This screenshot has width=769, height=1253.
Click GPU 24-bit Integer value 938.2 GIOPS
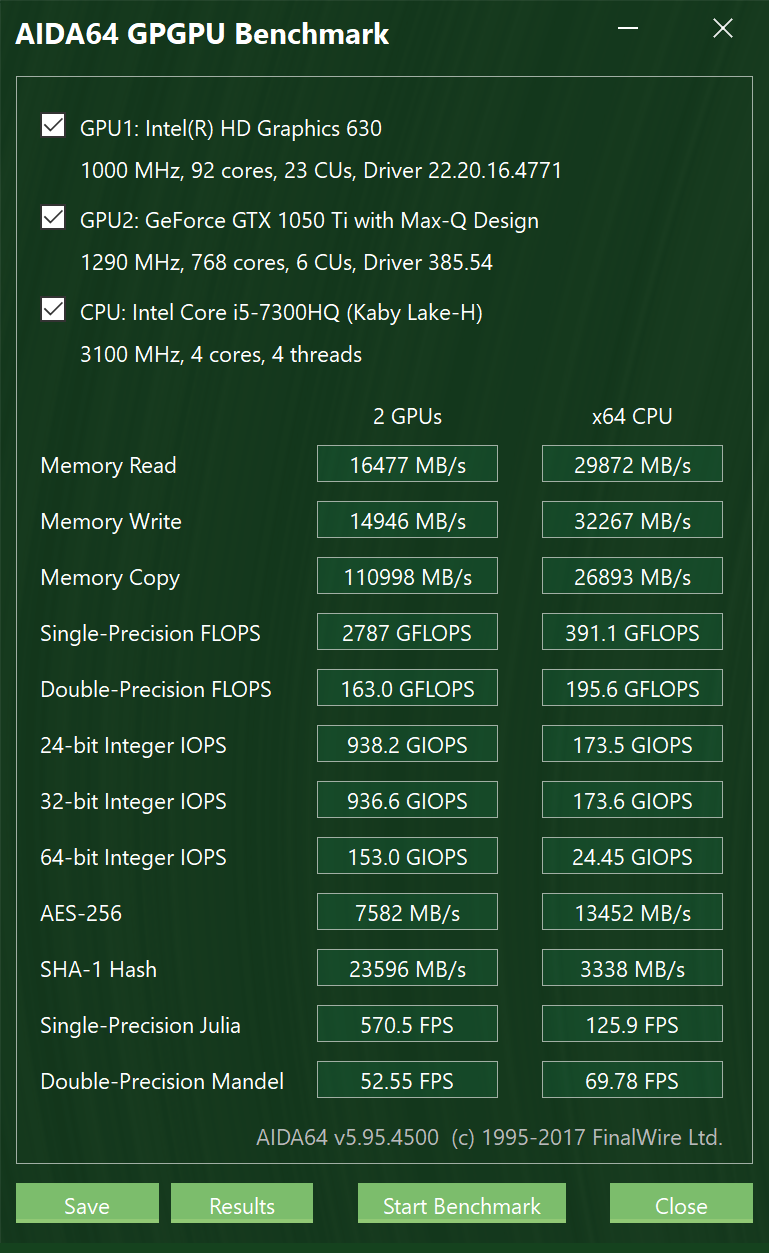(407, 745)
